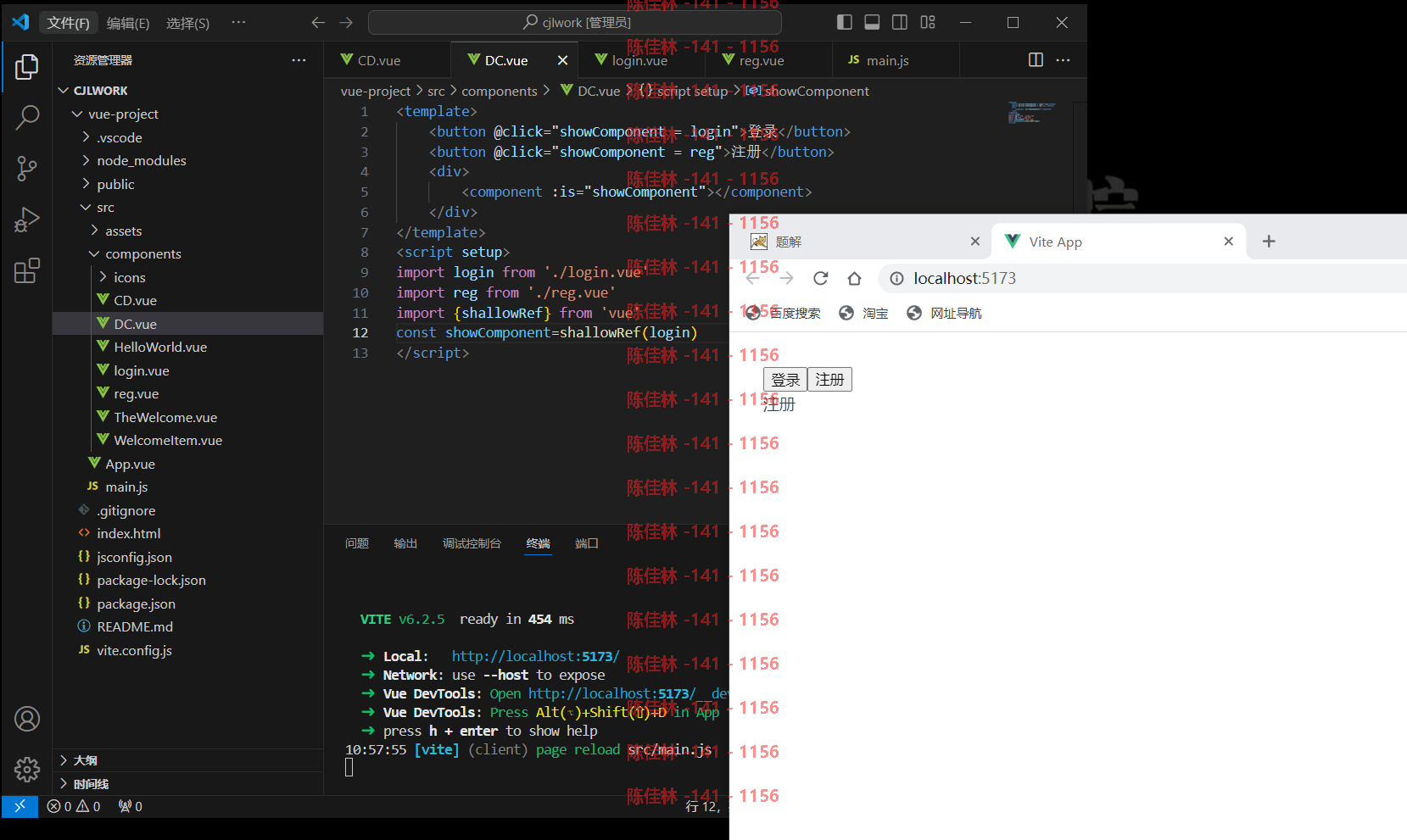Open the 淘宝 bookmark
The width and height of the screenshot is (1407, 840).
click(x=863, y=313)
